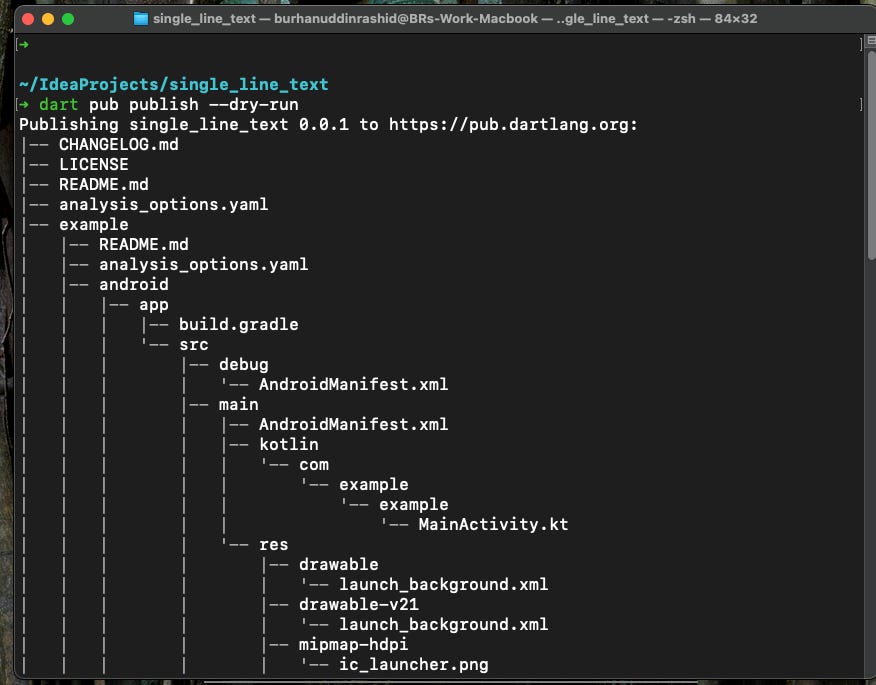The width and height of the screenshot is (876, 685).
Task: Click the MainActivity.kt entry
Action: click(493, 525)
